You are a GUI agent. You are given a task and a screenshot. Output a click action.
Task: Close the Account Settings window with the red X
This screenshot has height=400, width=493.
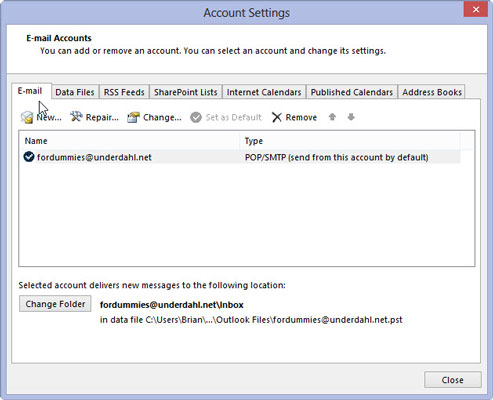(476, 10)
